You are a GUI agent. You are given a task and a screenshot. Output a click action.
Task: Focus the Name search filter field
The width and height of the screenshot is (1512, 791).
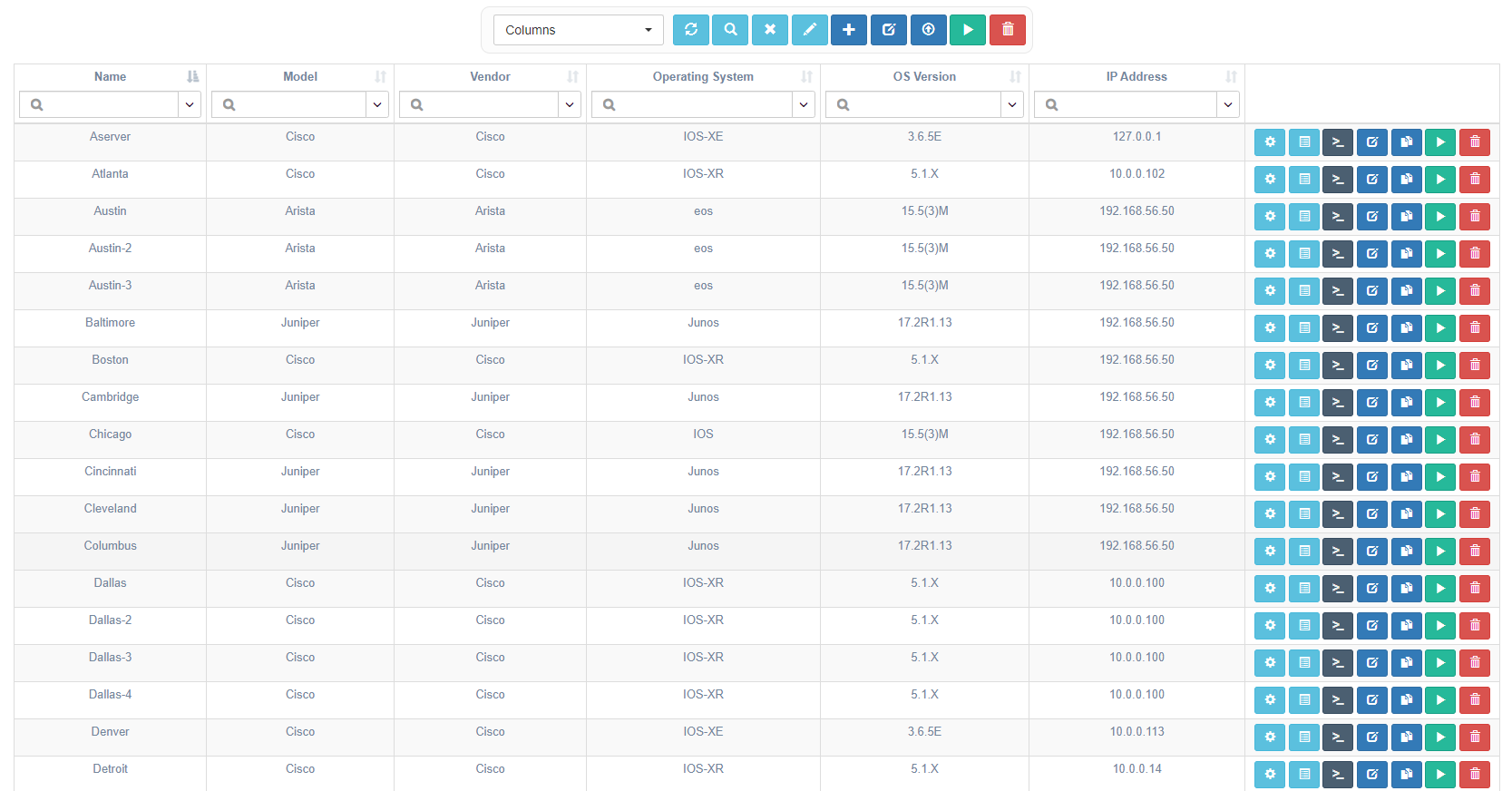click(99, 105)
